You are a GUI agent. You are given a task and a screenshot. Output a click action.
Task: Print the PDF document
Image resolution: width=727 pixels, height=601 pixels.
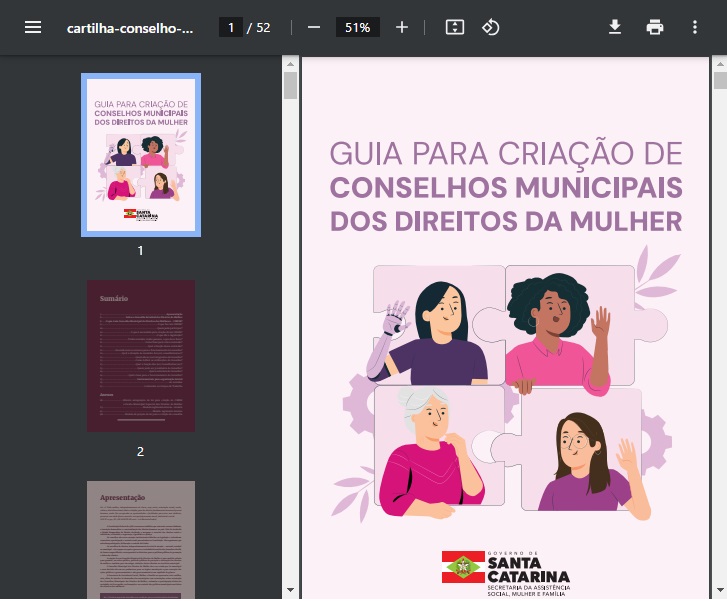pos(655,27)
